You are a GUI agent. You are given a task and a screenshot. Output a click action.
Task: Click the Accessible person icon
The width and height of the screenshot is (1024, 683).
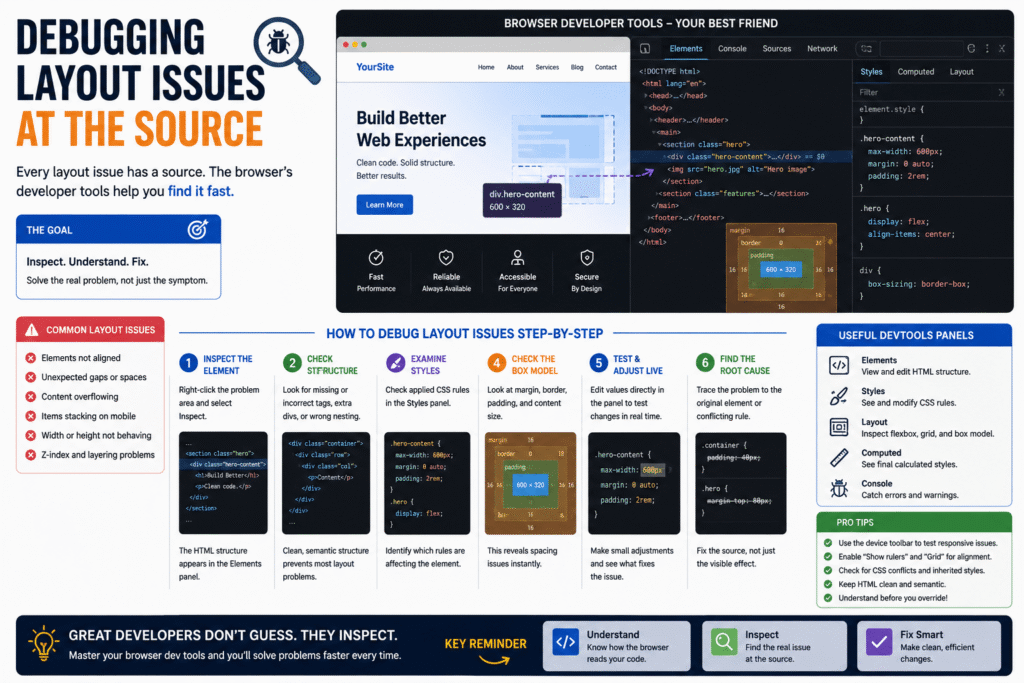[517, 257]
